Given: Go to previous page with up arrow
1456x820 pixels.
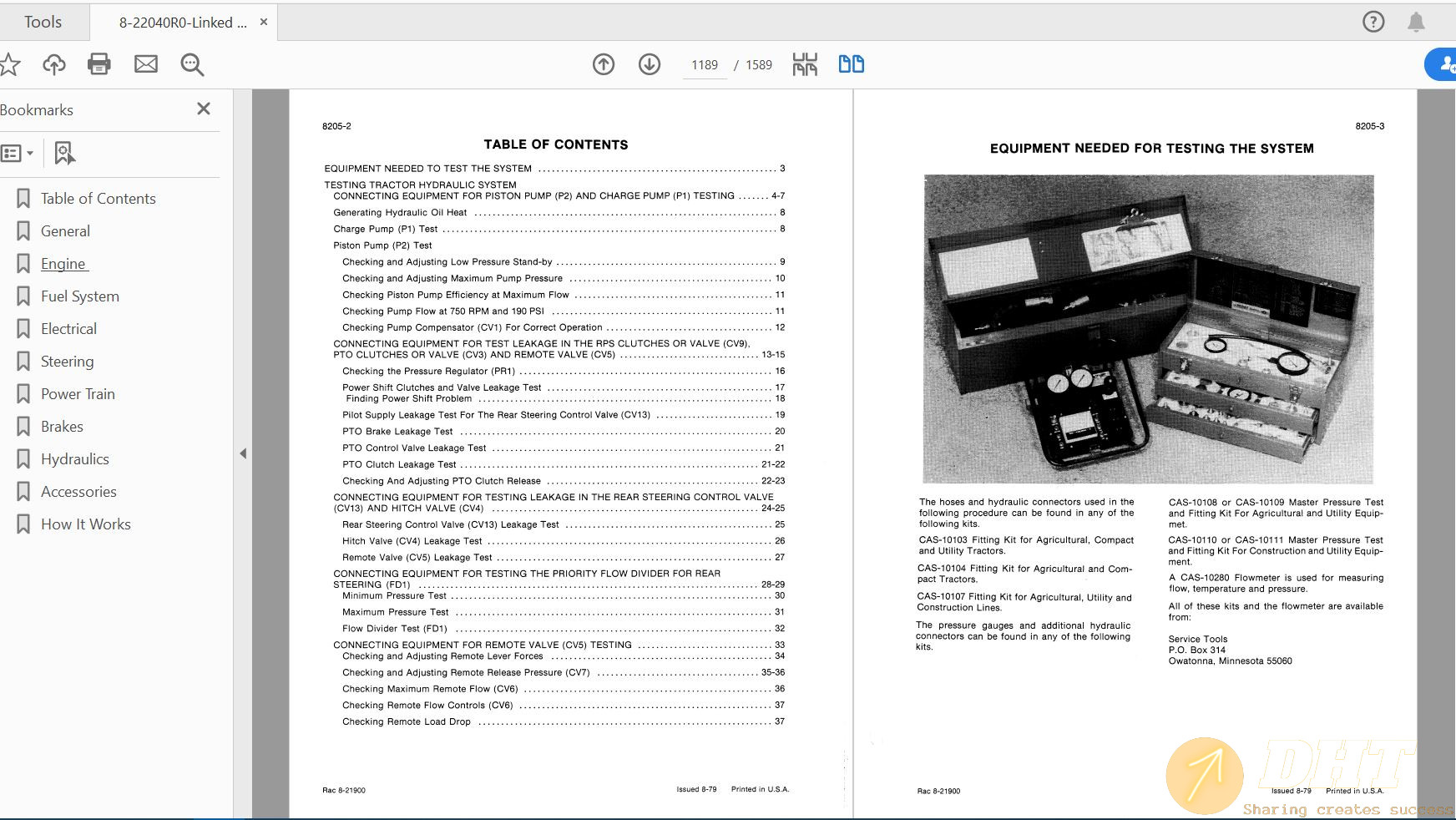Looking at the screenshot, I should click(x=604, y=64).
